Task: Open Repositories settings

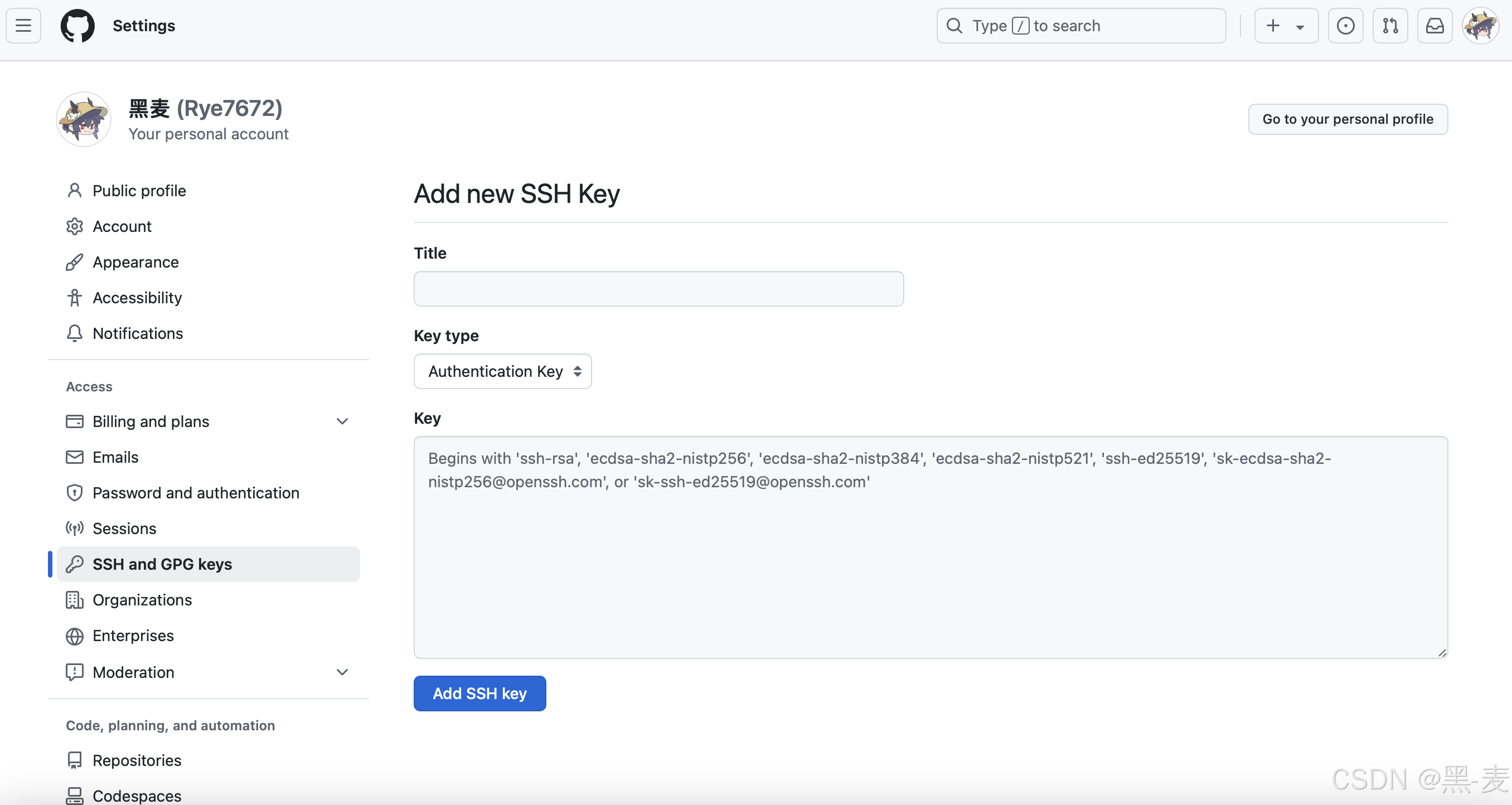Action: [x=209, y=760]
